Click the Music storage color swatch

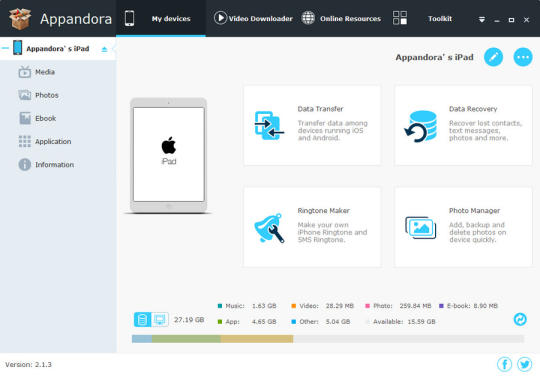point(220,306)
